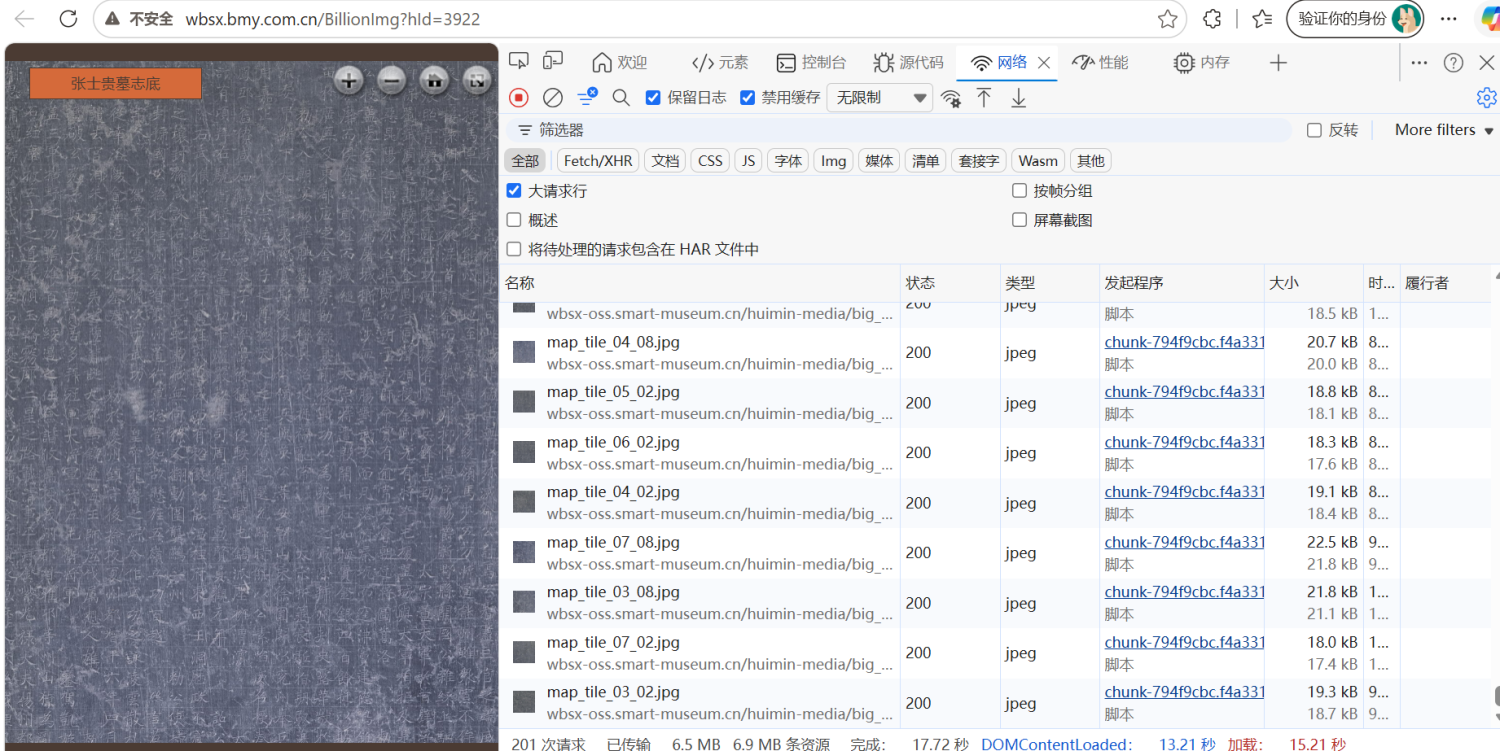Zoom out on the epitaph image
The width and height of the screenshot is (1500, 751).
(x=391, y=81)
